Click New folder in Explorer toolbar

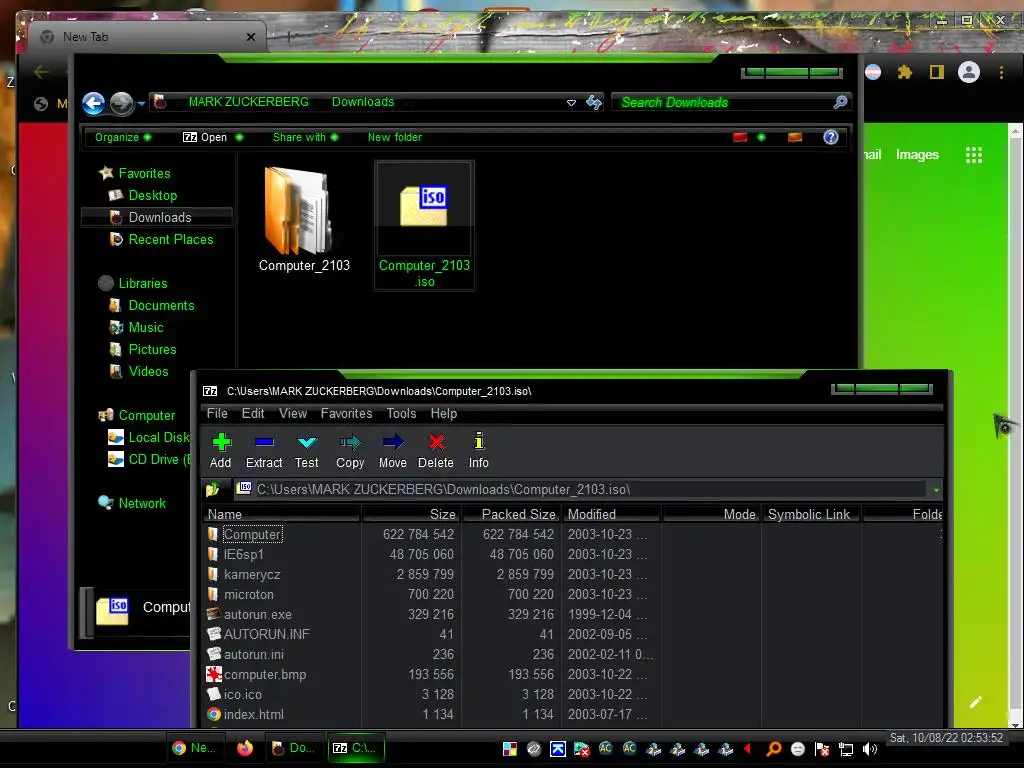point(394,137)
